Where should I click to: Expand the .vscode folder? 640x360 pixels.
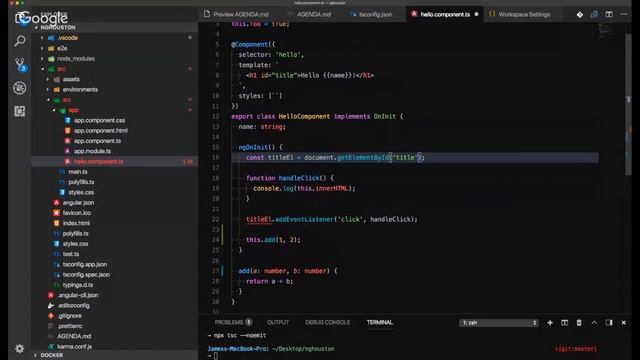click(67, 38)
